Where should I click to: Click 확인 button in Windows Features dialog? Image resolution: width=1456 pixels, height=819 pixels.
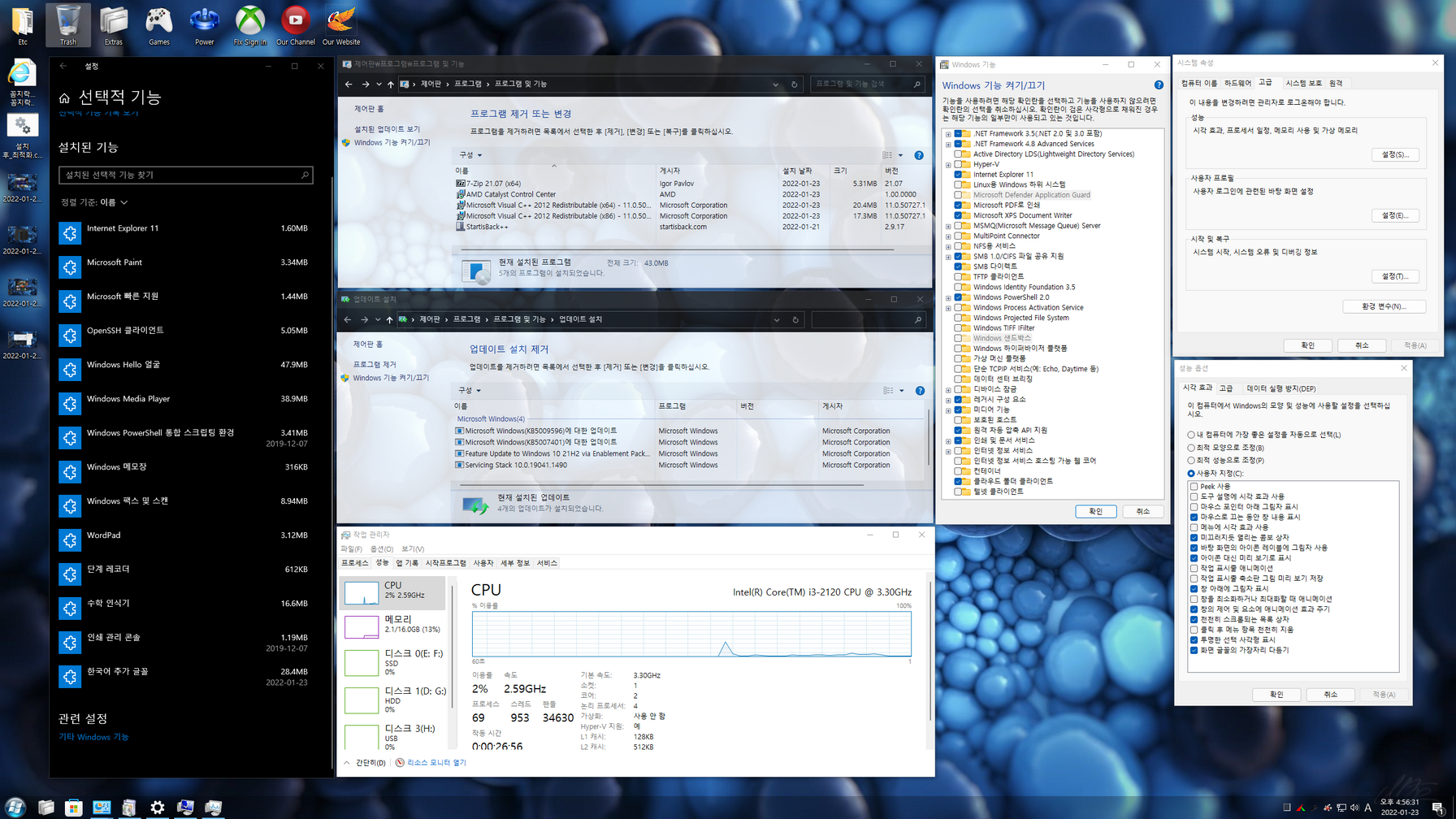pos(1095,511)
